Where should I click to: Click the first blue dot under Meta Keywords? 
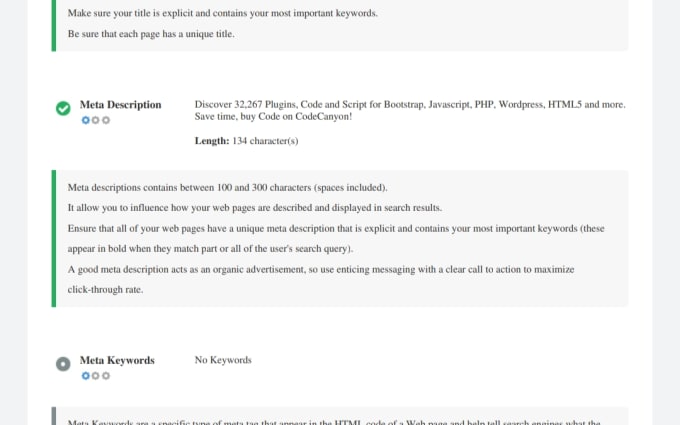pyautogui.click(x=86, y=376)
